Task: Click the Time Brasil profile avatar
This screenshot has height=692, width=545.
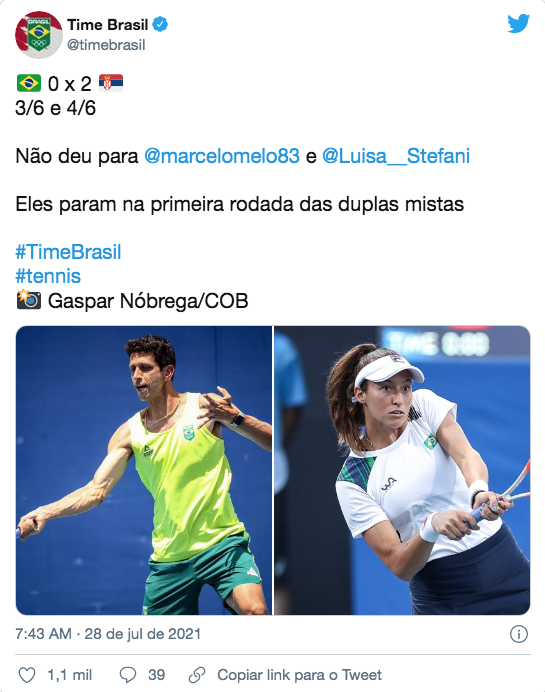Action: point(39,35)
